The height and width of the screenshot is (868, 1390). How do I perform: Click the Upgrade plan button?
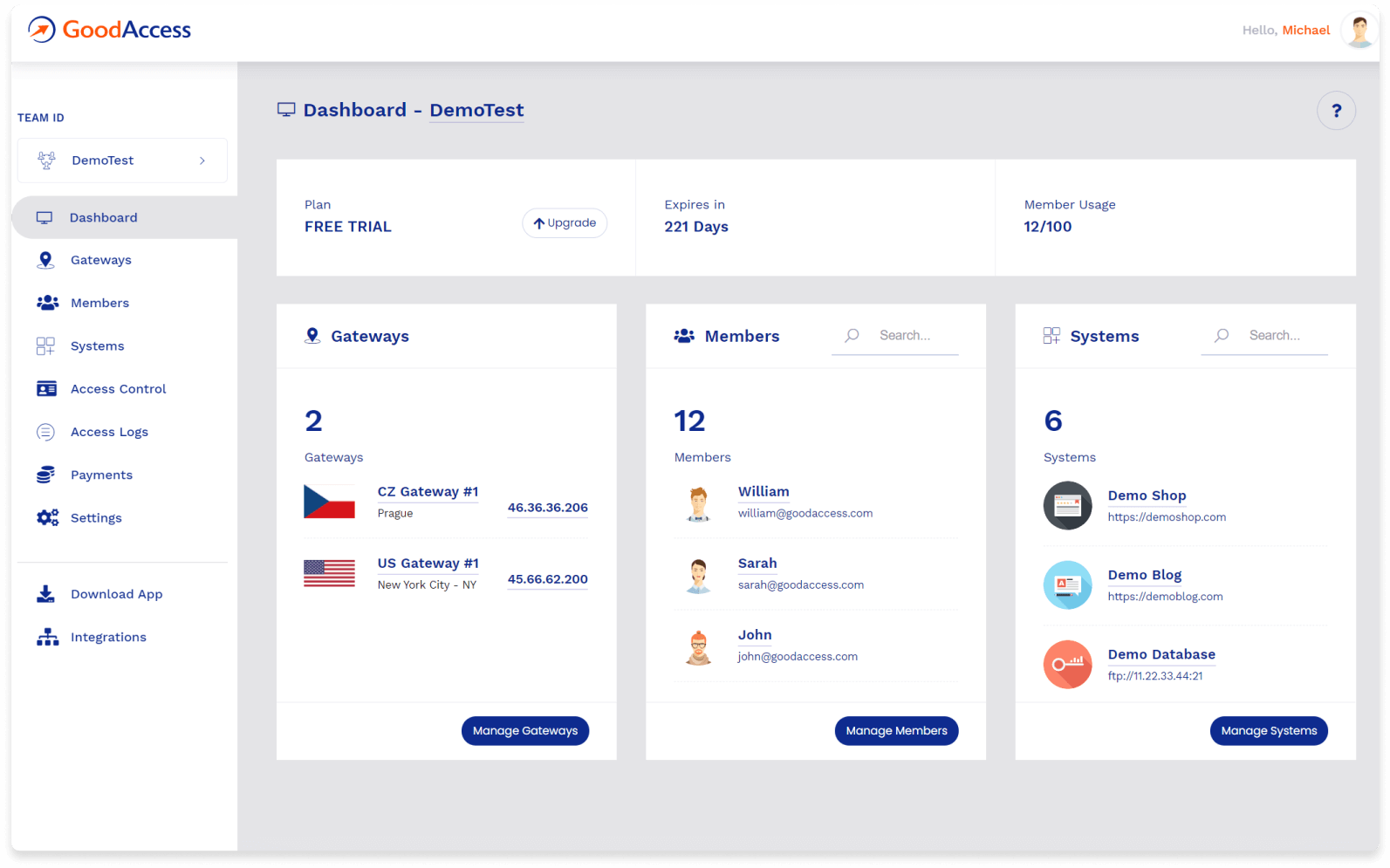[565, 223]
